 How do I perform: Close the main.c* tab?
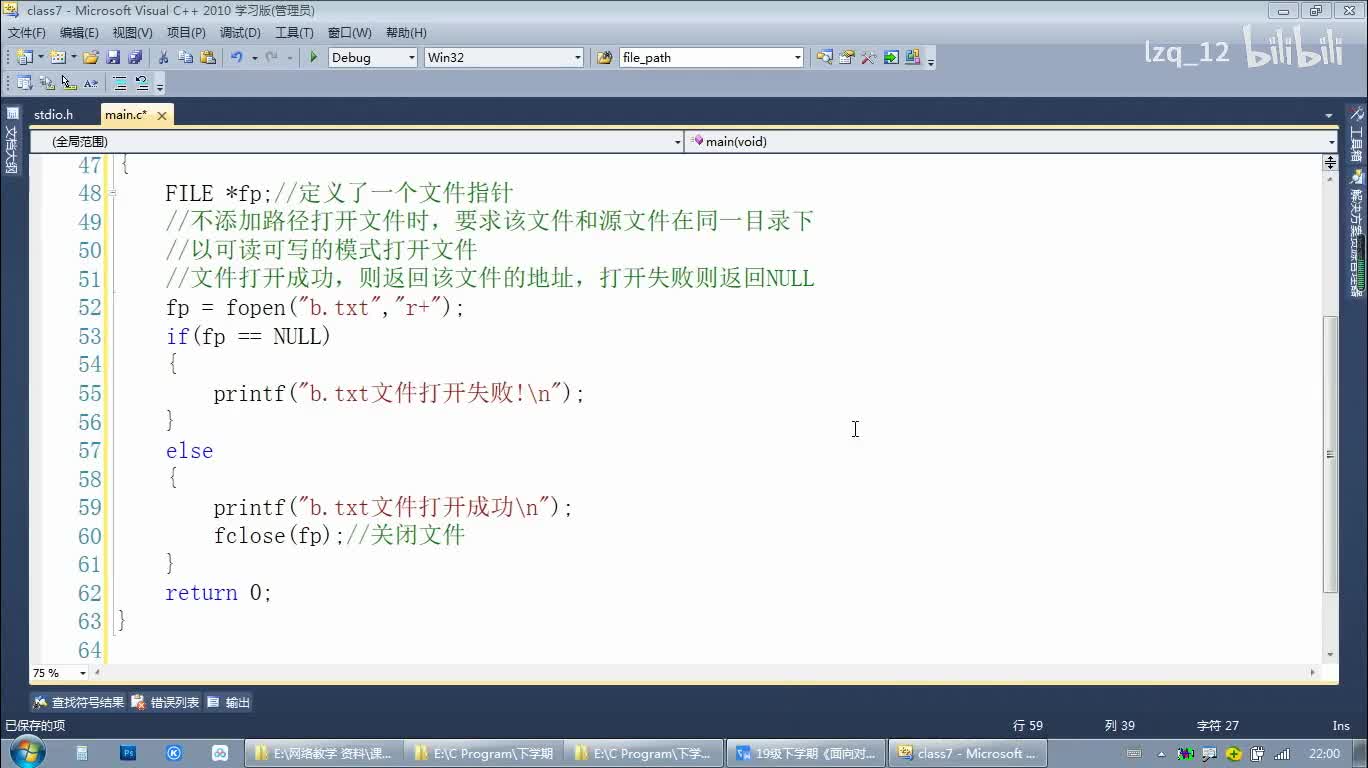(162, 116)
